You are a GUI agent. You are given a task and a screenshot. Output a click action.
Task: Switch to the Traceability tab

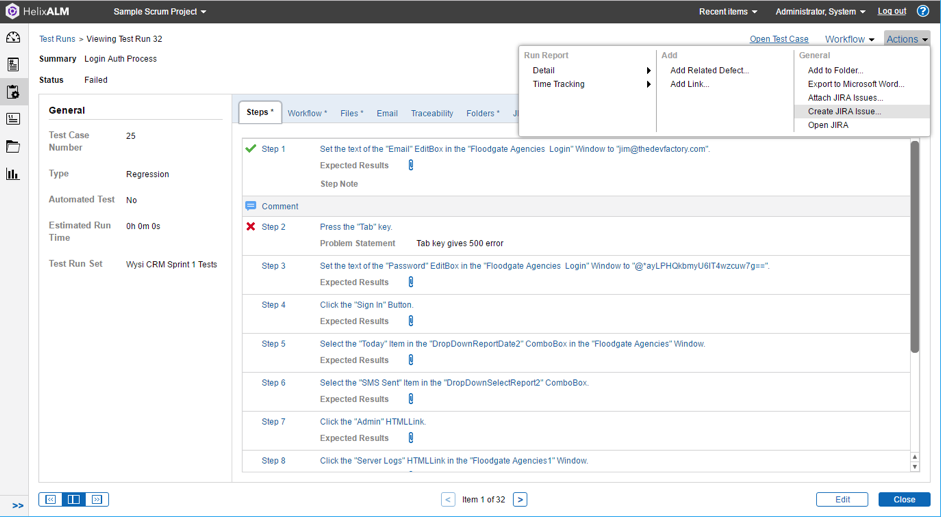432,114
